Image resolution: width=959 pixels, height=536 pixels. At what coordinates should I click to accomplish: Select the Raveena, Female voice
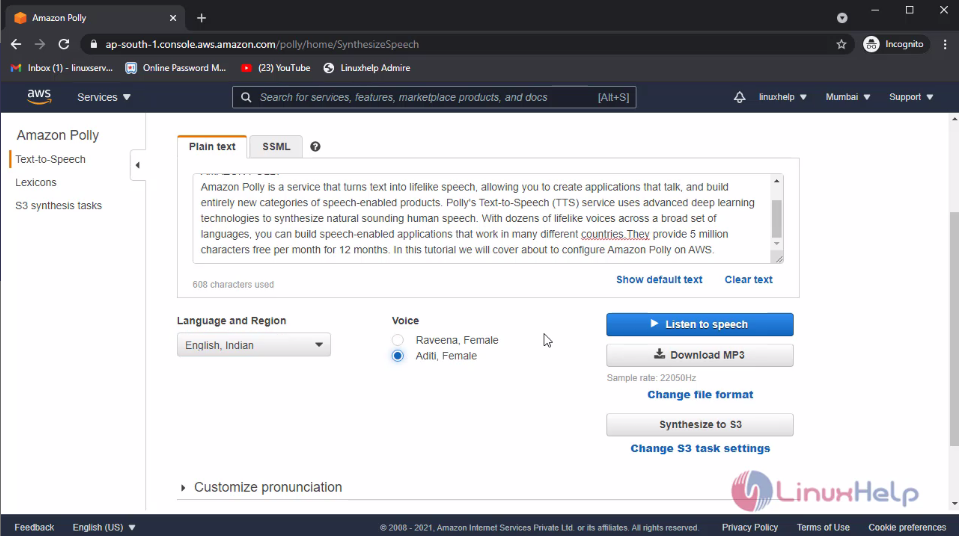pos(398,340)
